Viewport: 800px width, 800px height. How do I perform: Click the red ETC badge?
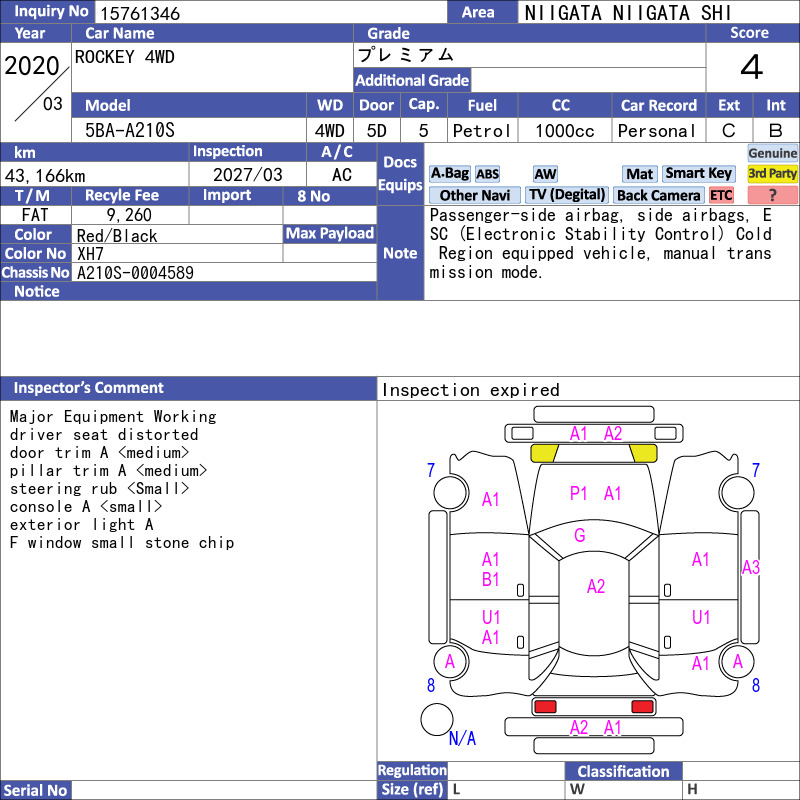721,195
